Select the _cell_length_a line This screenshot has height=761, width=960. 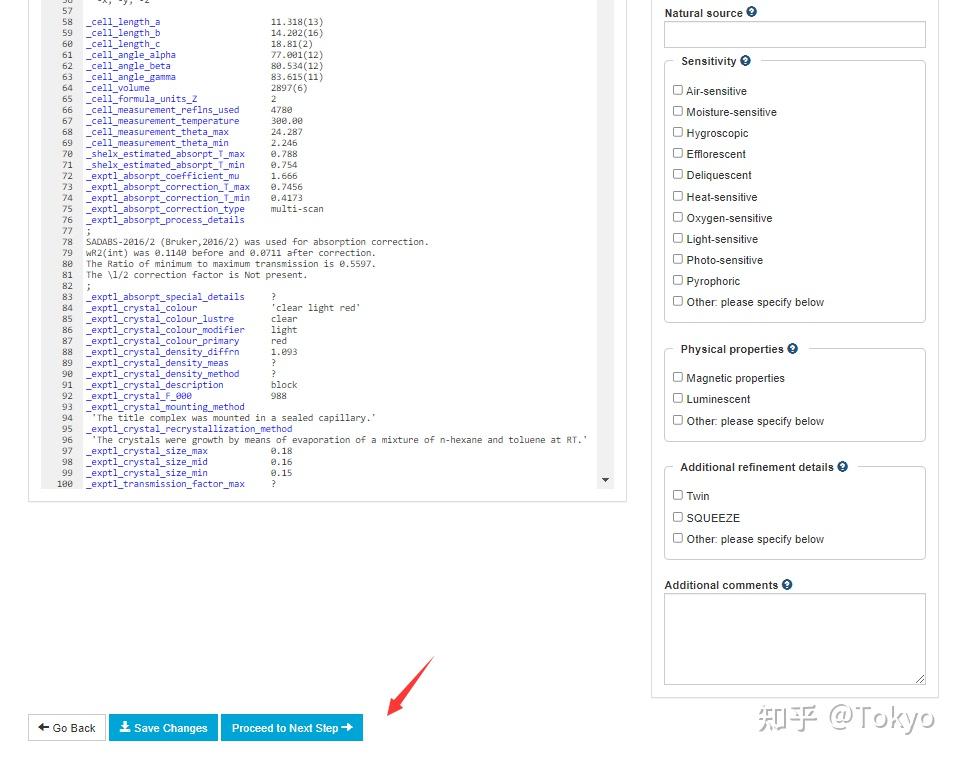coord(204,22)
